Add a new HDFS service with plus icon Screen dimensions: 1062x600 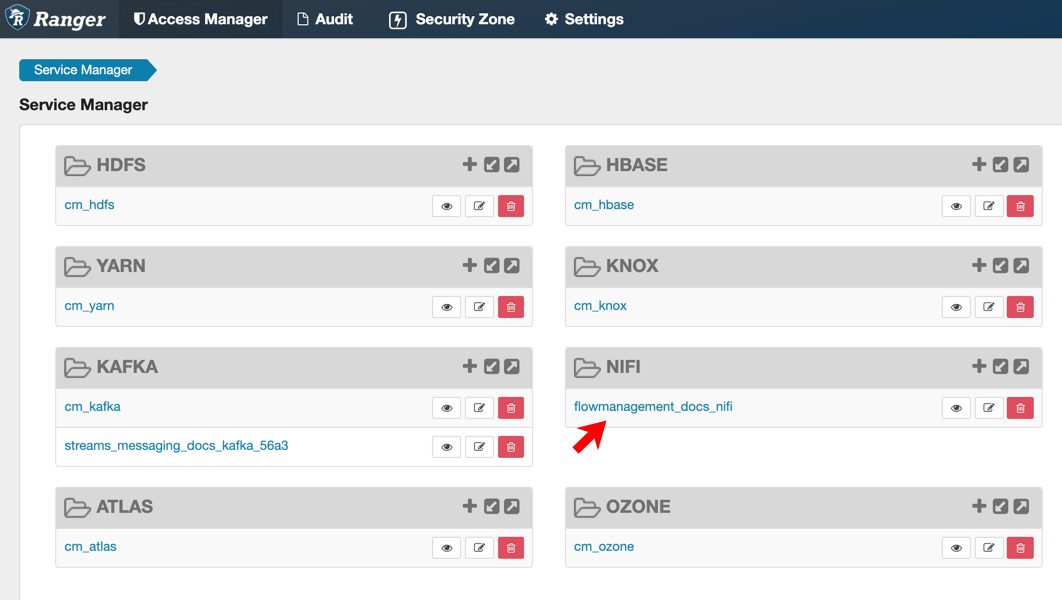tap(469, 165)
